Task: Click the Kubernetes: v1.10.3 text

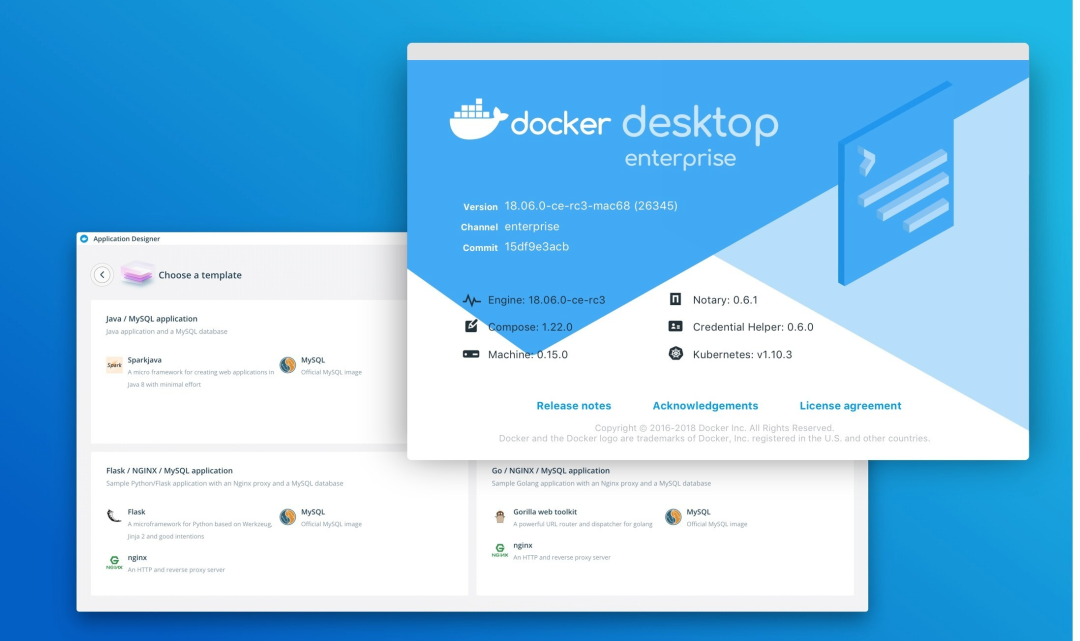Action: pyautogui.click(x=742, y=355)
